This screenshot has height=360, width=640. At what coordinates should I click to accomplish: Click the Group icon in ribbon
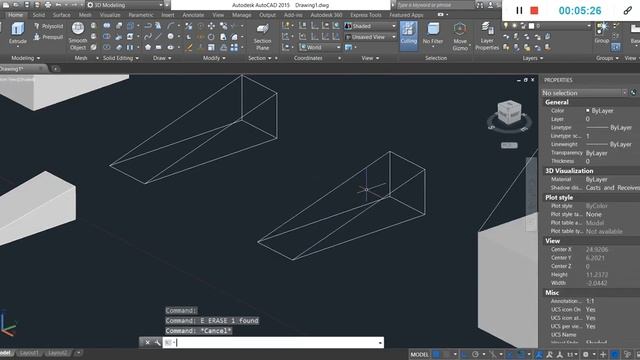(x=602, y=32)
